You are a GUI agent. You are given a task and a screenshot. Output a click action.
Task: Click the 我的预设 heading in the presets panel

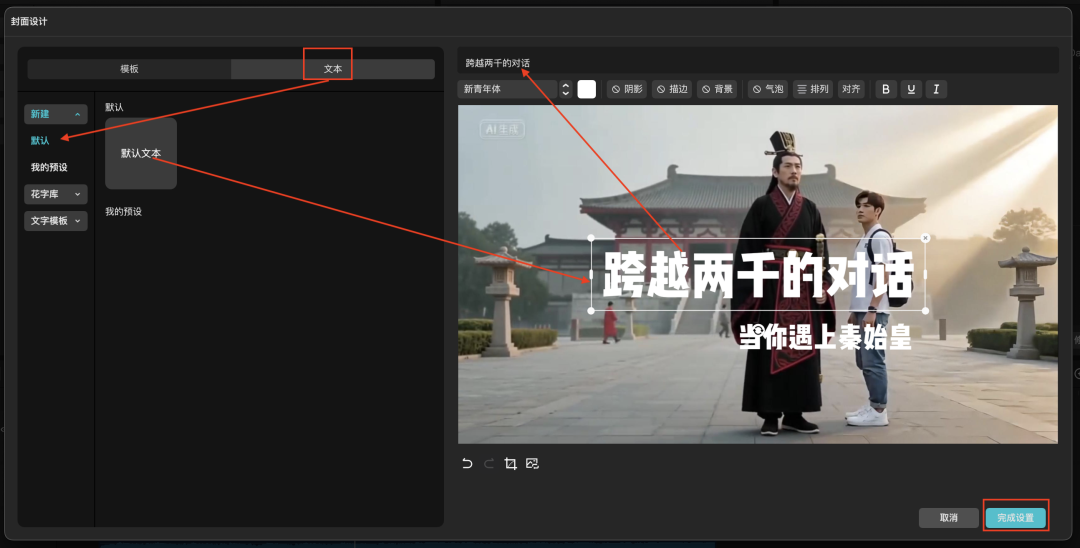click(x=123, y=211)
